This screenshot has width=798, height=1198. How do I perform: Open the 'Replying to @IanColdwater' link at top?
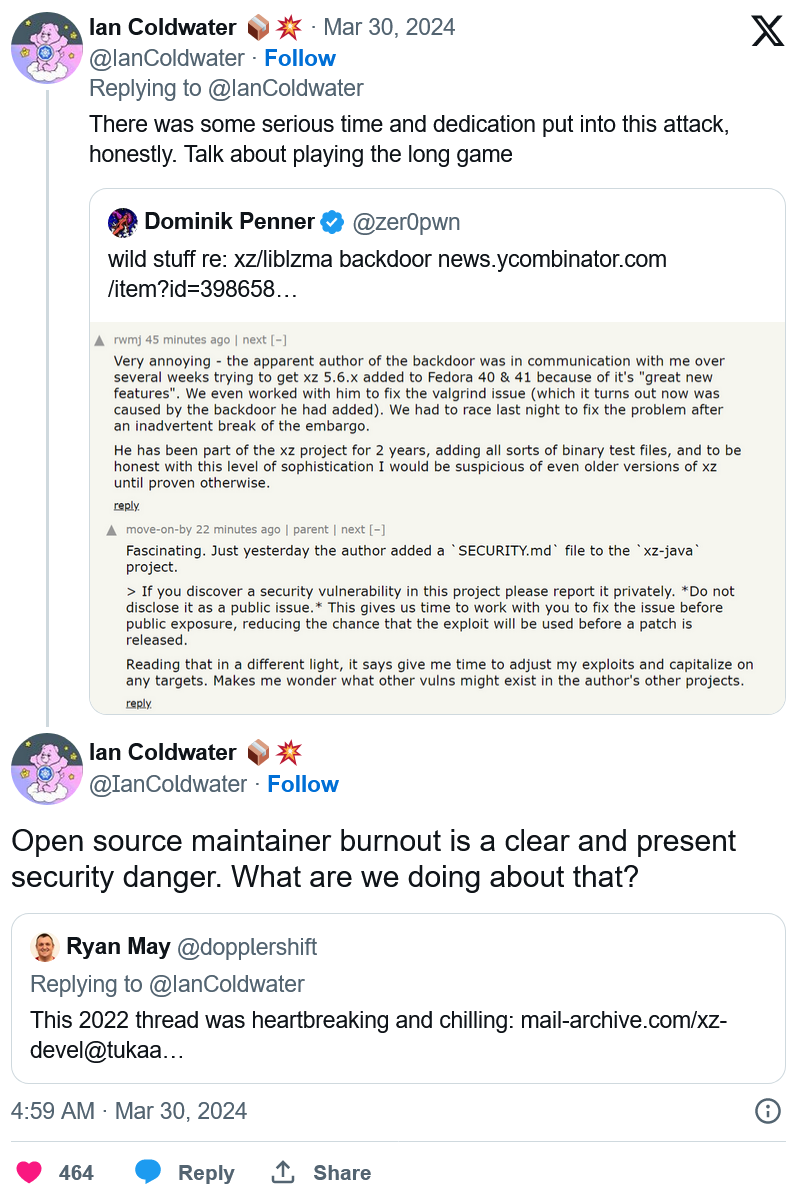226,89
